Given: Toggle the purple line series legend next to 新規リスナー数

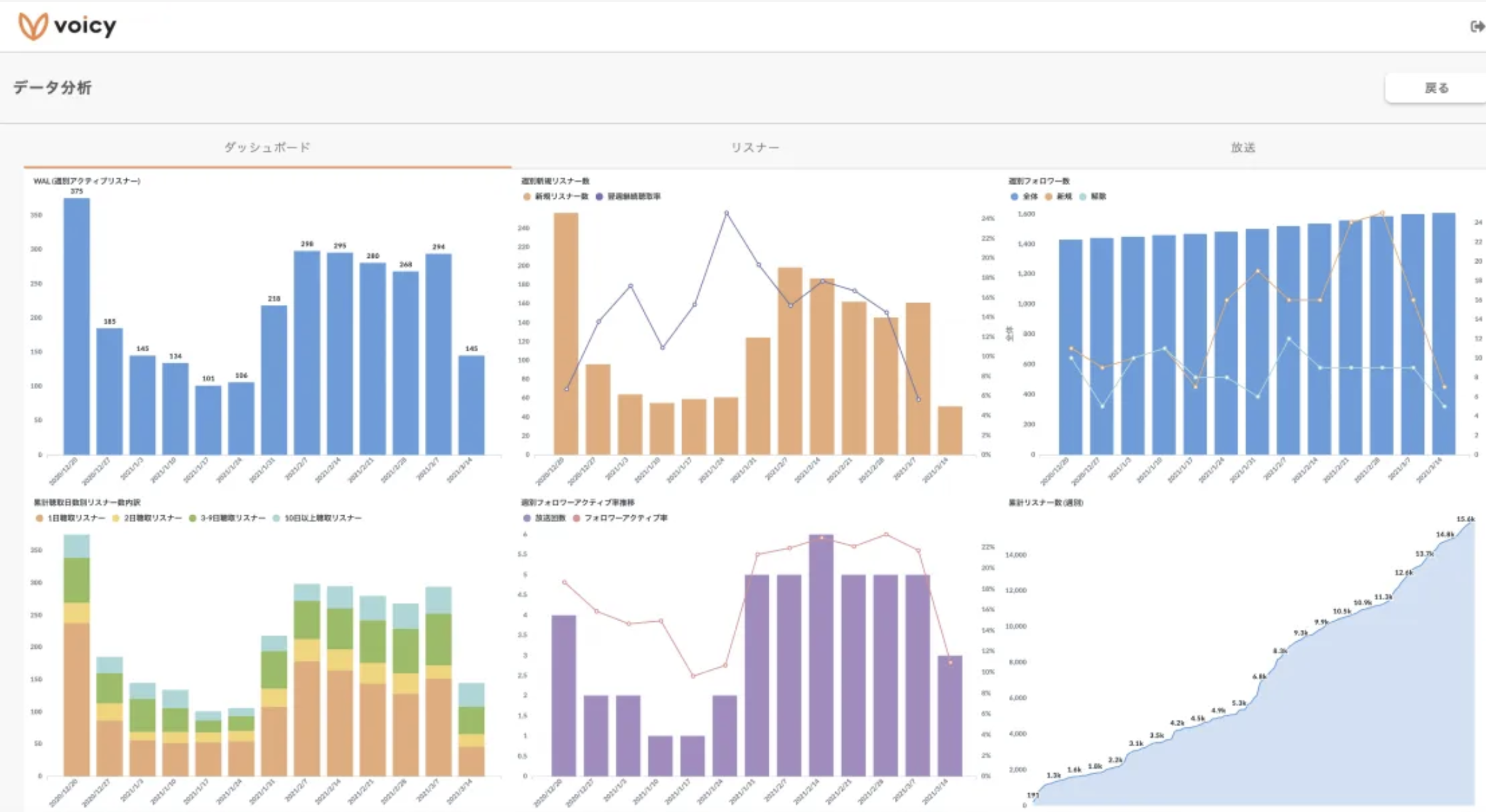Looking at the screenshot, I should 628,196.
